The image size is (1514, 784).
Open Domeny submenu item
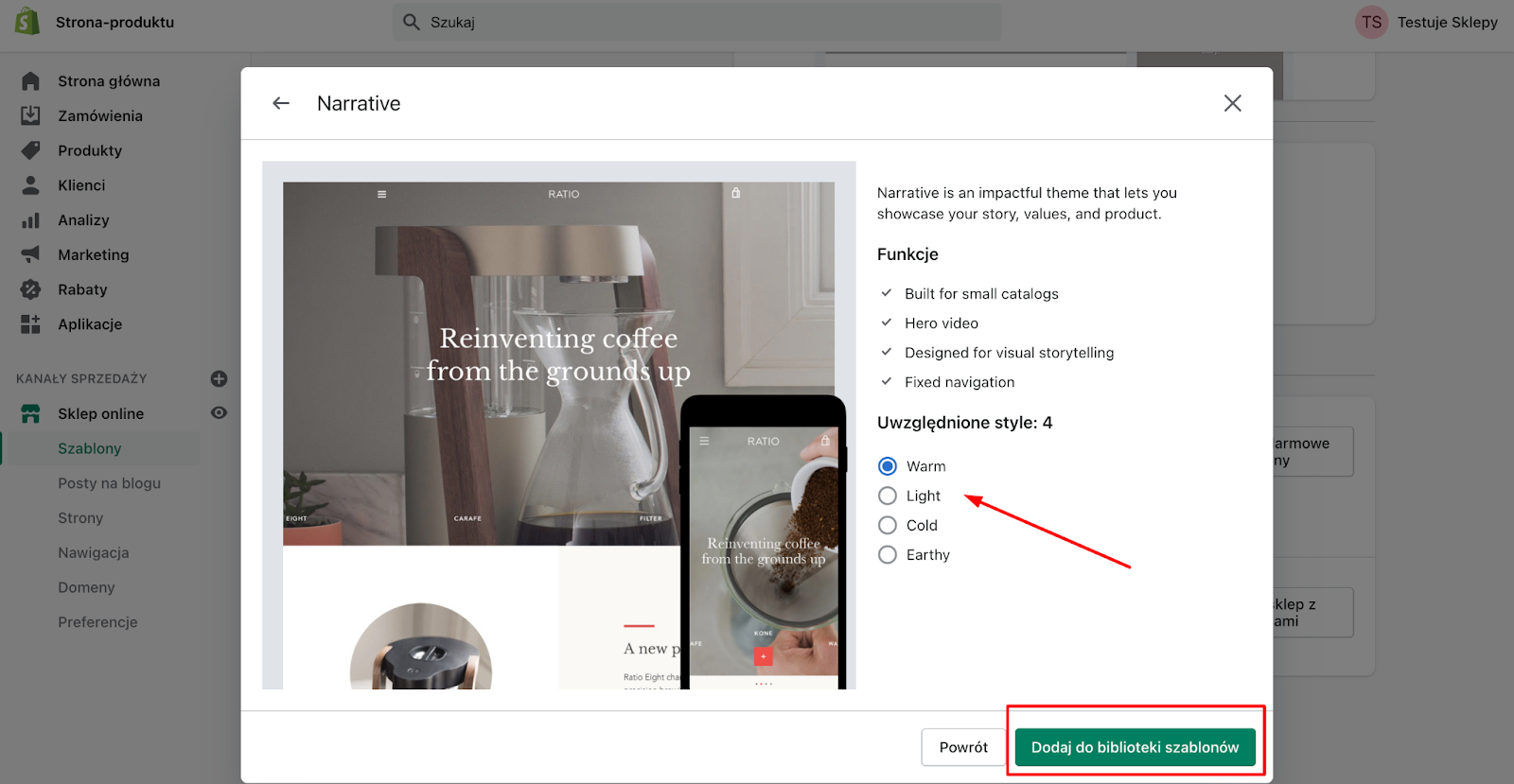(86, 587)
